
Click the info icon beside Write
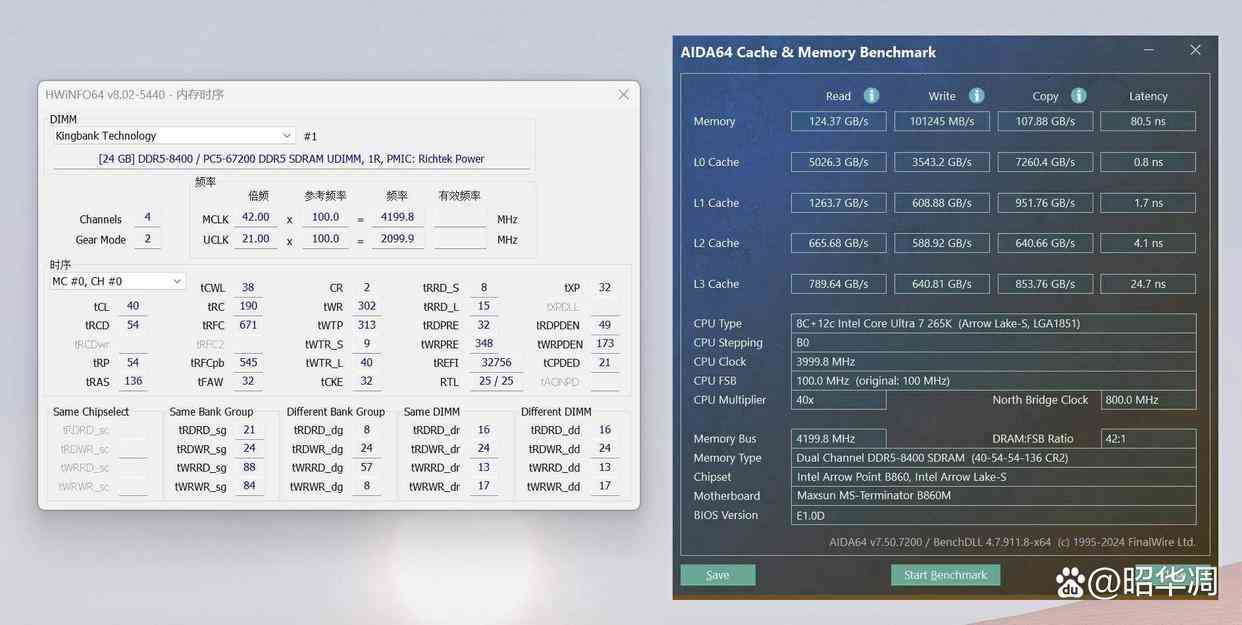pos(976,96)
